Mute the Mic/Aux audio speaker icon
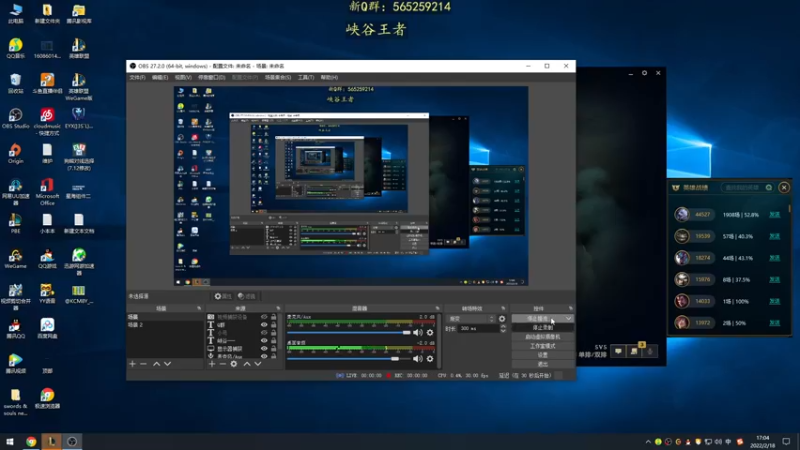 click(x=418, y=332)
